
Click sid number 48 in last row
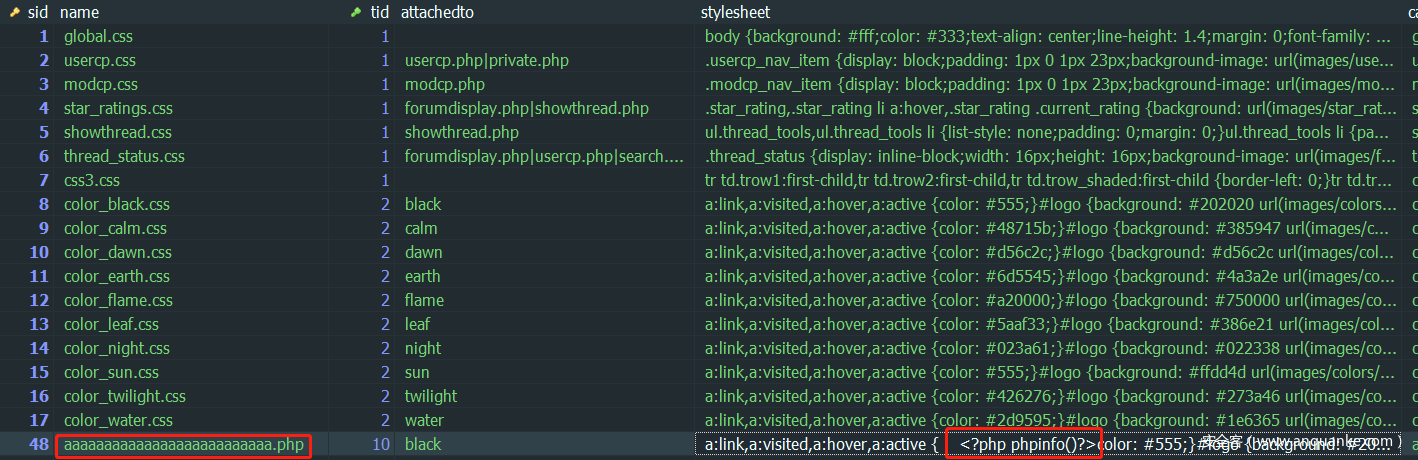39,444
